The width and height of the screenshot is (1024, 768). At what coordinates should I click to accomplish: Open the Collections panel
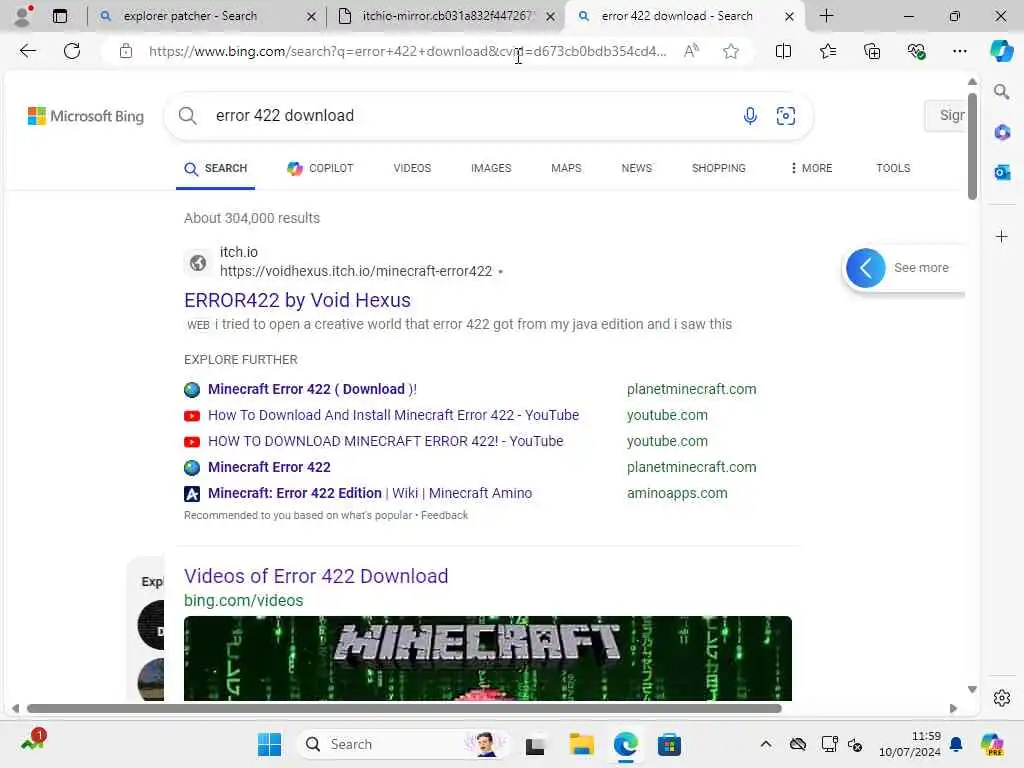[872, 51]
